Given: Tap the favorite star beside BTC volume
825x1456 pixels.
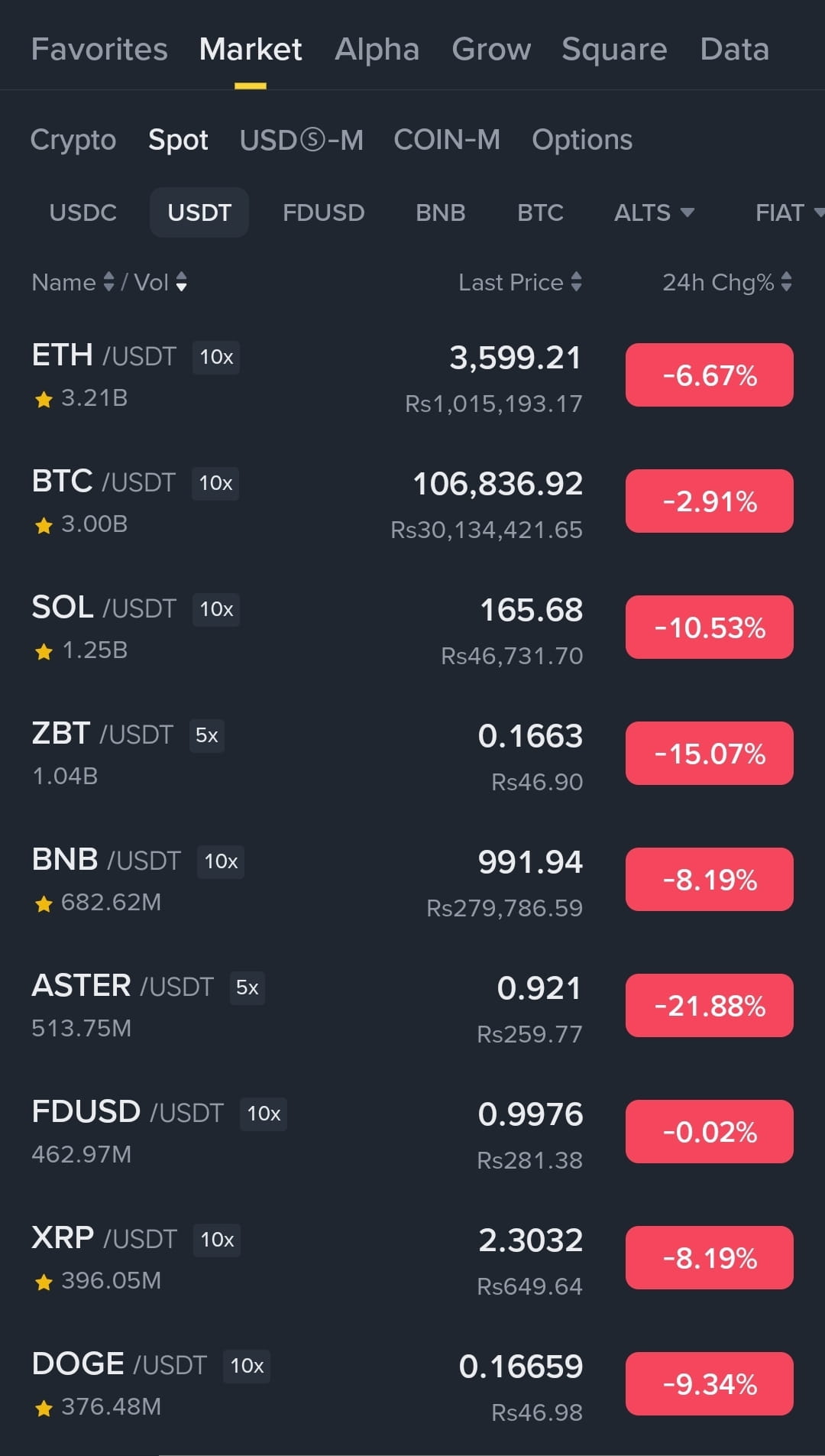Looking at the screenshot, I should point(44,525).
